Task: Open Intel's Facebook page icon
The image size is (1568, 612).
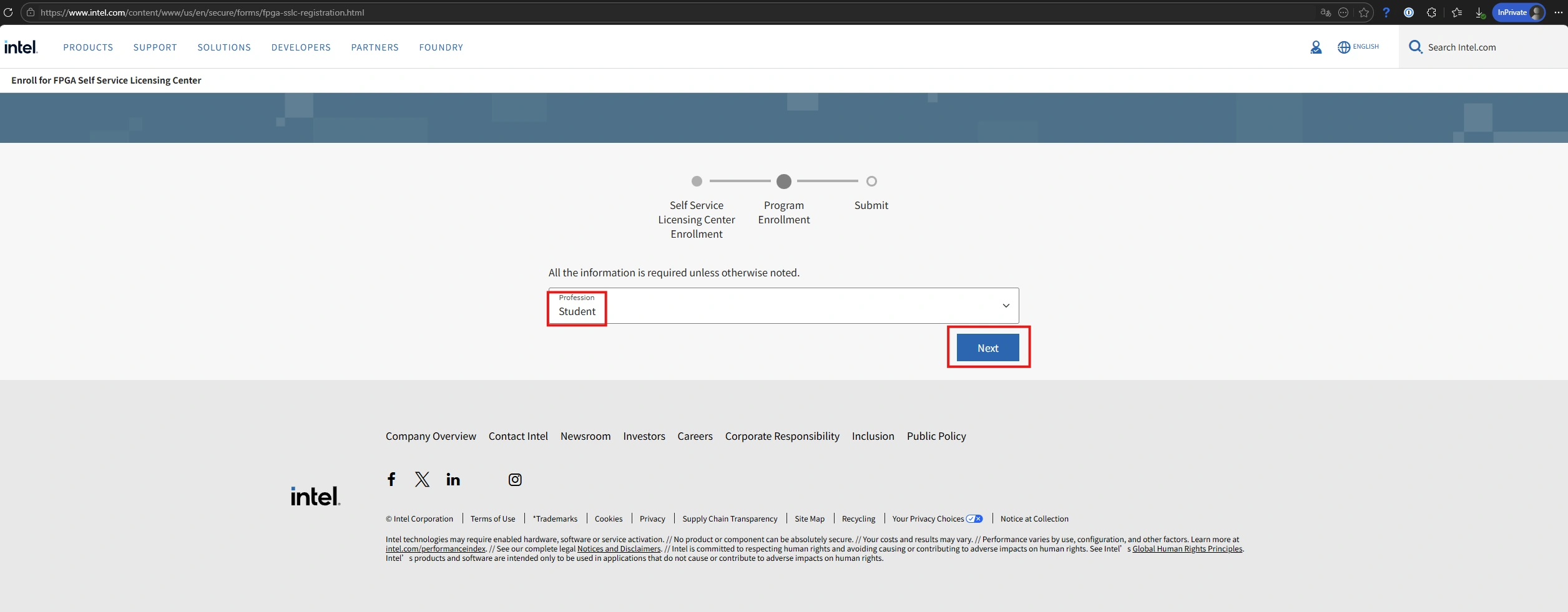Action: coord(391,479)
